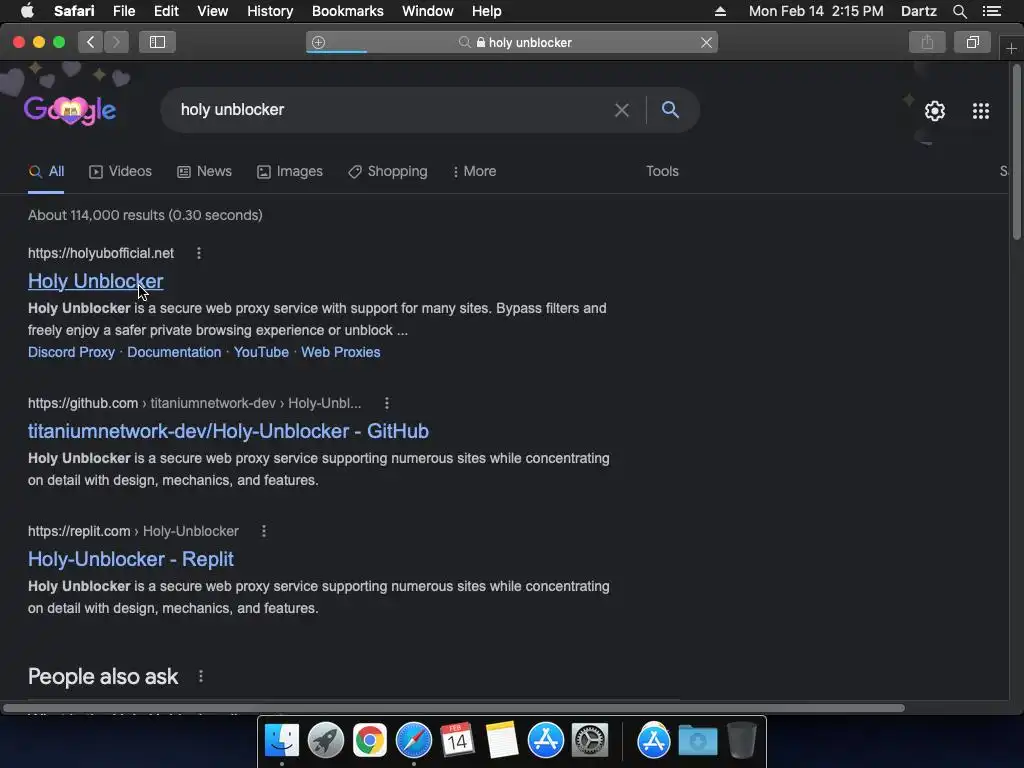
Task: Click the date and time in menu bar
Action: (x=816, y=11)
